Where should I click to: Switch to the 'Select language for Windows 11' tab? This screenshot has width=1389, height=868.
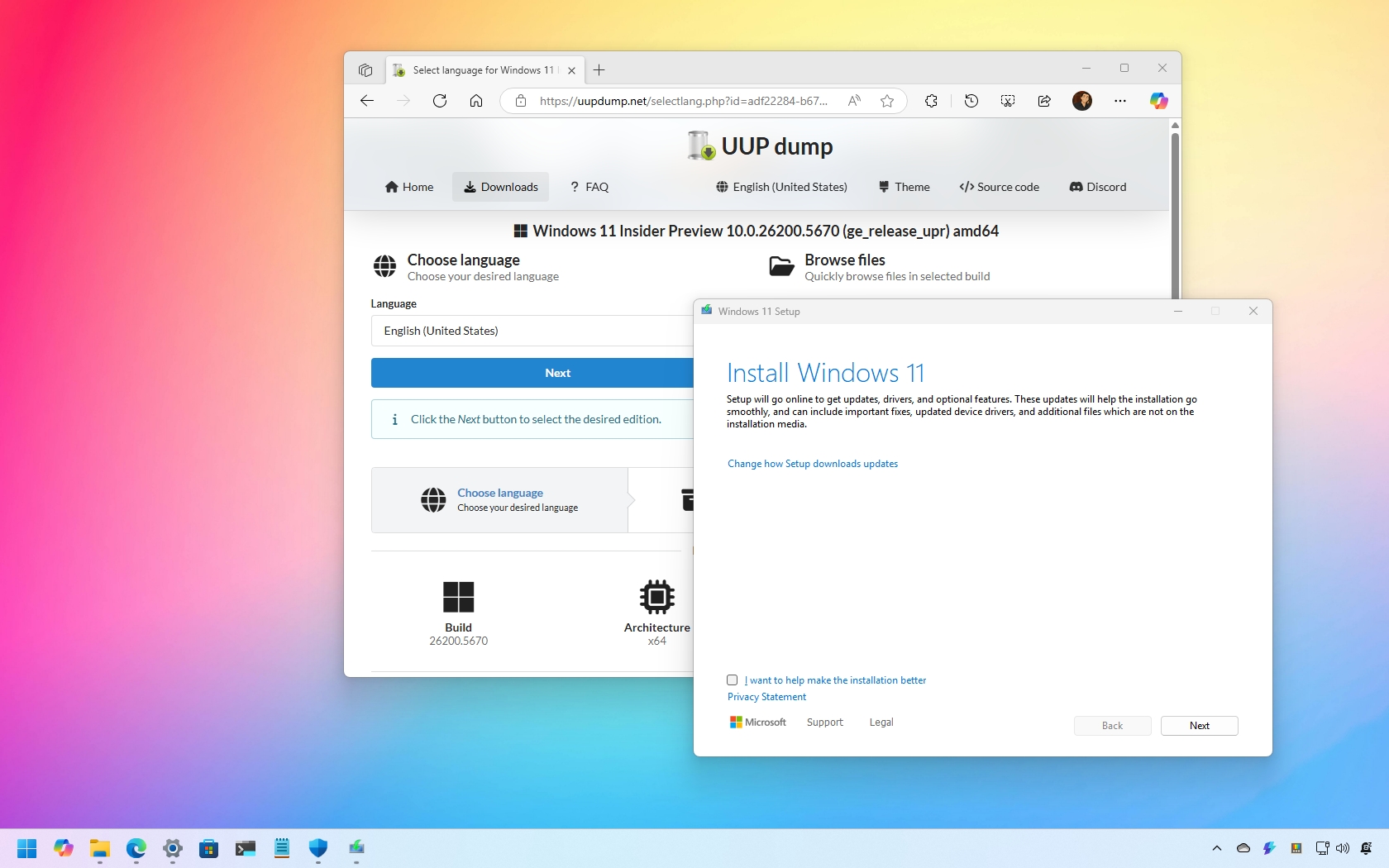click(480, 70)
